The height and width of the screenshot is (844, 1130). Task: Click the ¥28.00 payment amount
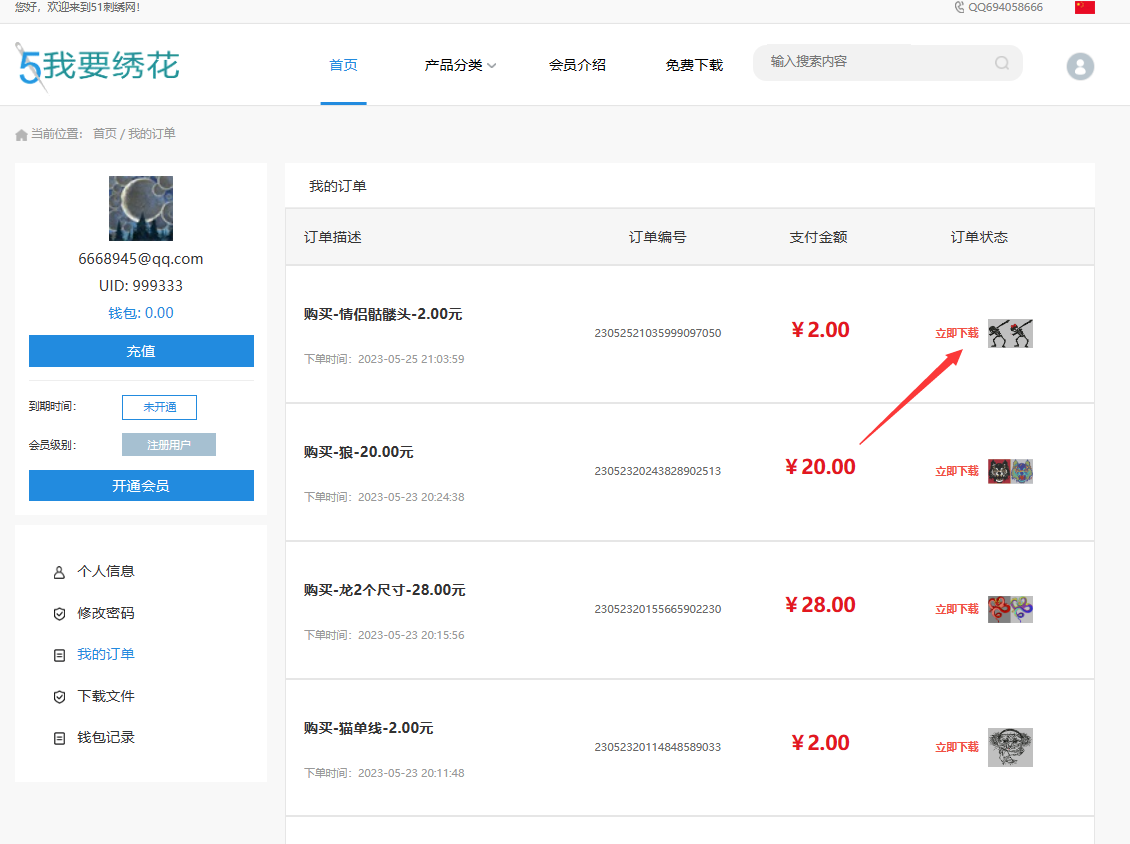point(820,605)
